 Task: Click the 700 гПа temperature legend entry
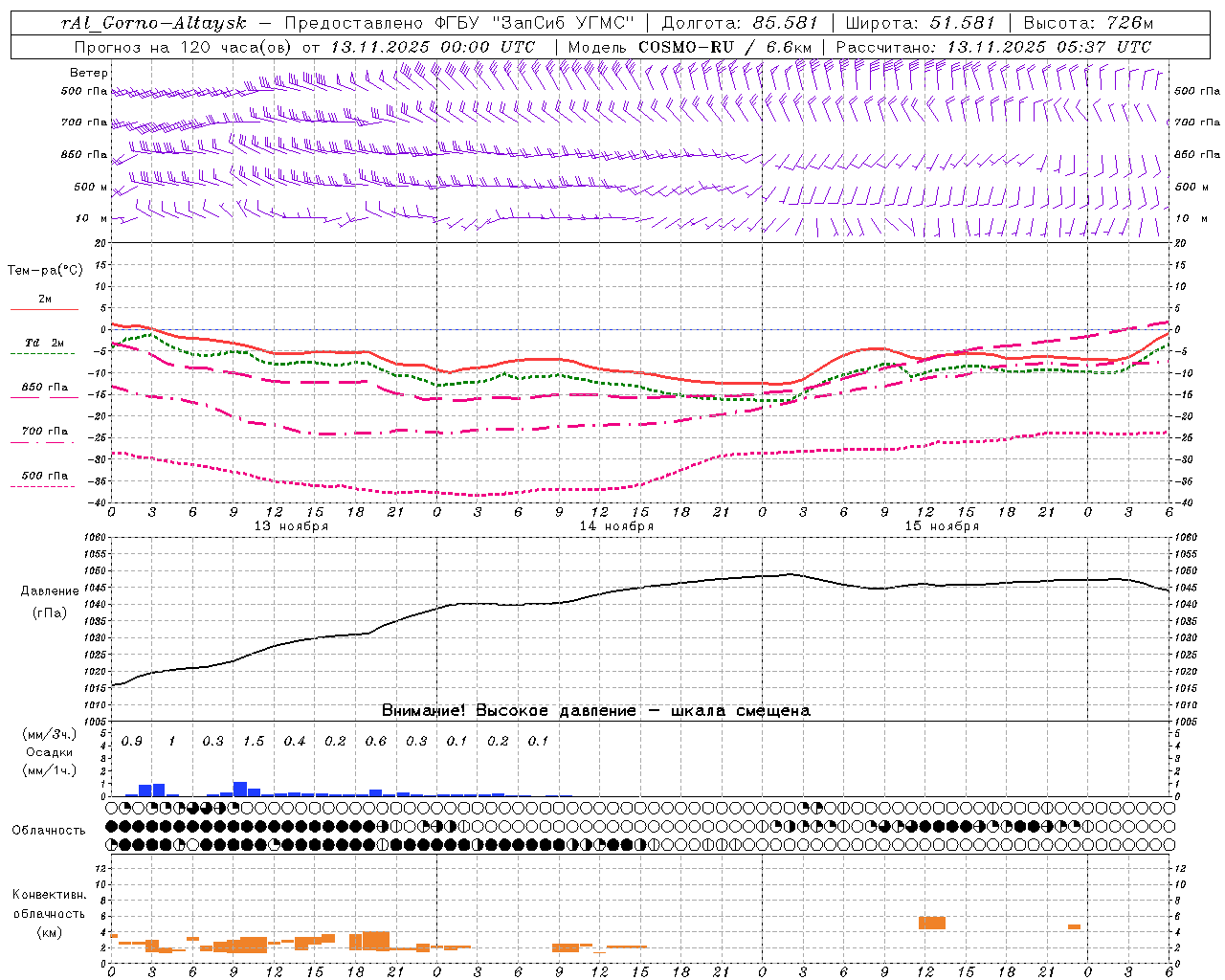coord(44,431)
